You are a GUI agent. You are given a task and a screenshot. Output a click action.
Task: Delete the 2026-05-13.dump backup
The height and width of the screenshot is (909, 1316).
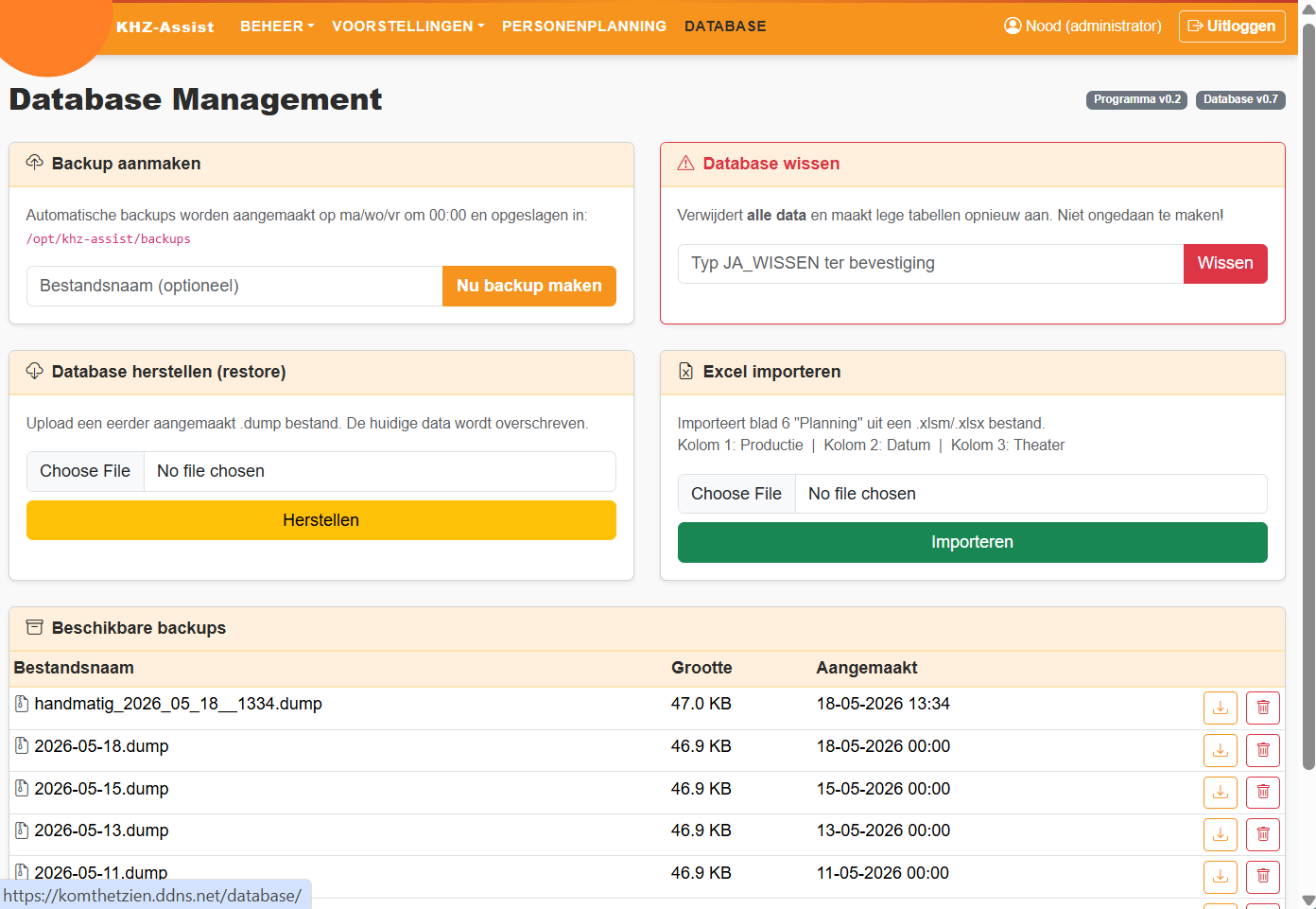pyautogui.click(x=1263, y=834)
